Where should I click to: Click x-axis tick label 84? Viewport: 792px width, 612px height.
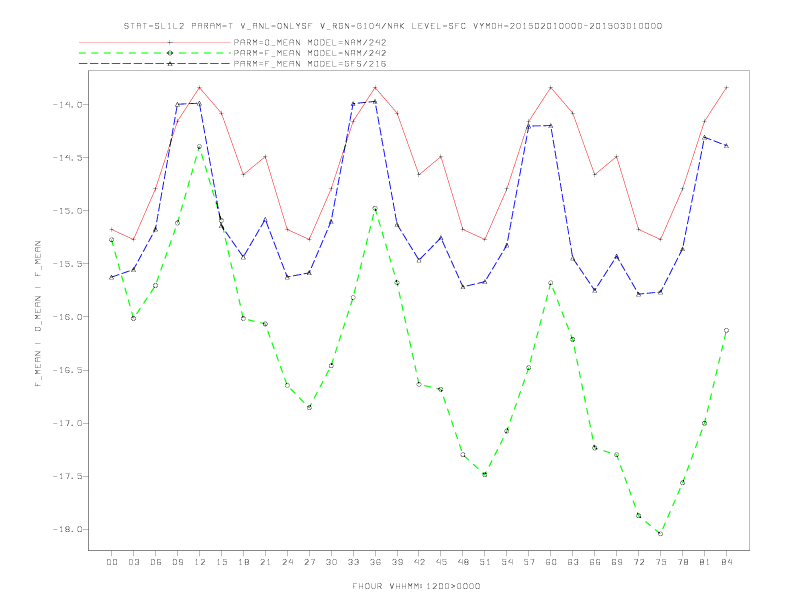tap(726, 562)
